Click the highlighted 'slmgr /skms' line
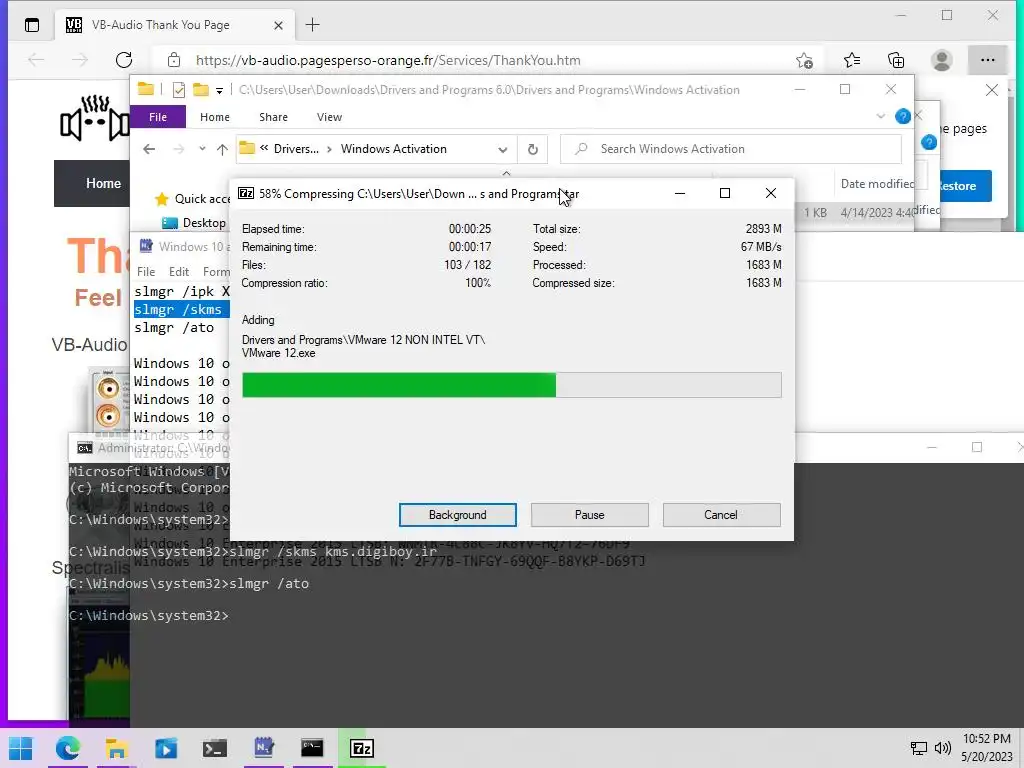This screenshot has height=768, width=1024. [181, 310]
